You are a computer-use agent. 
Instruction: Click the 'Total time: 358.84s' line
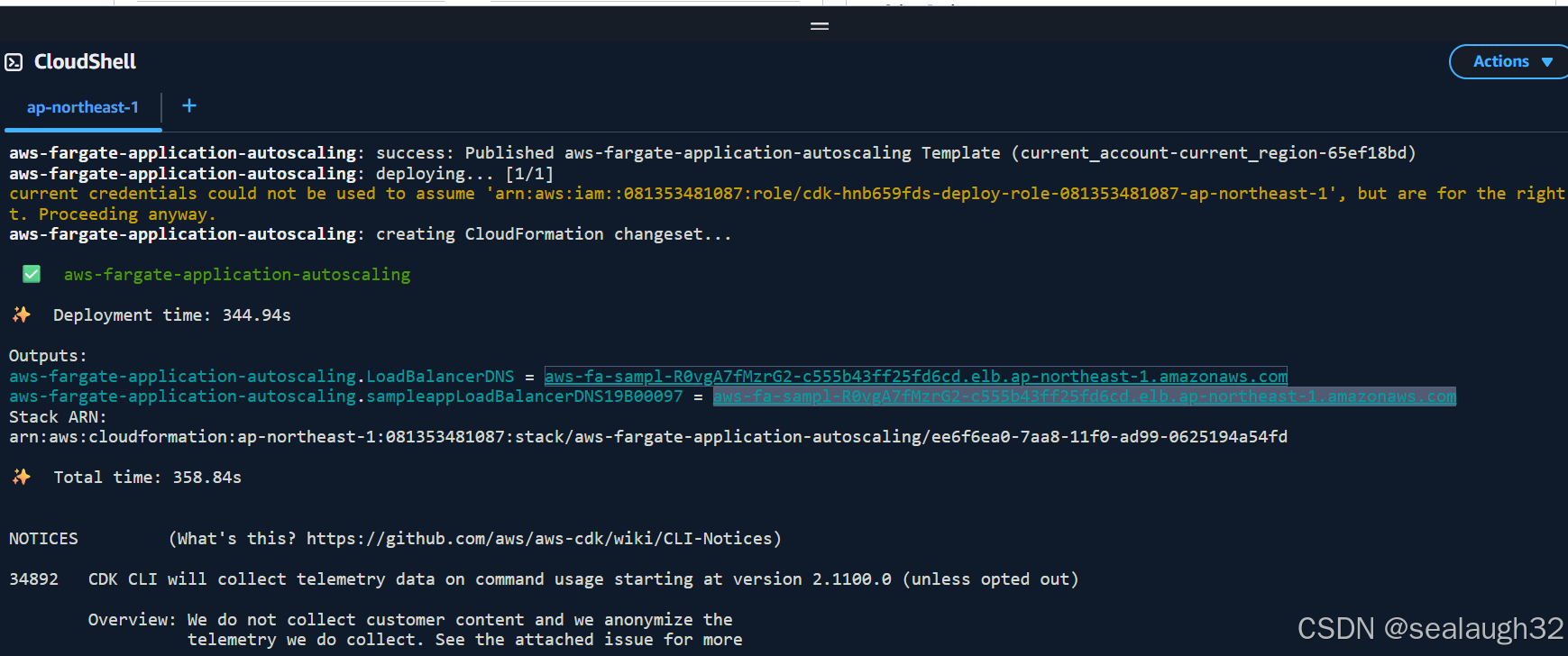147,478
